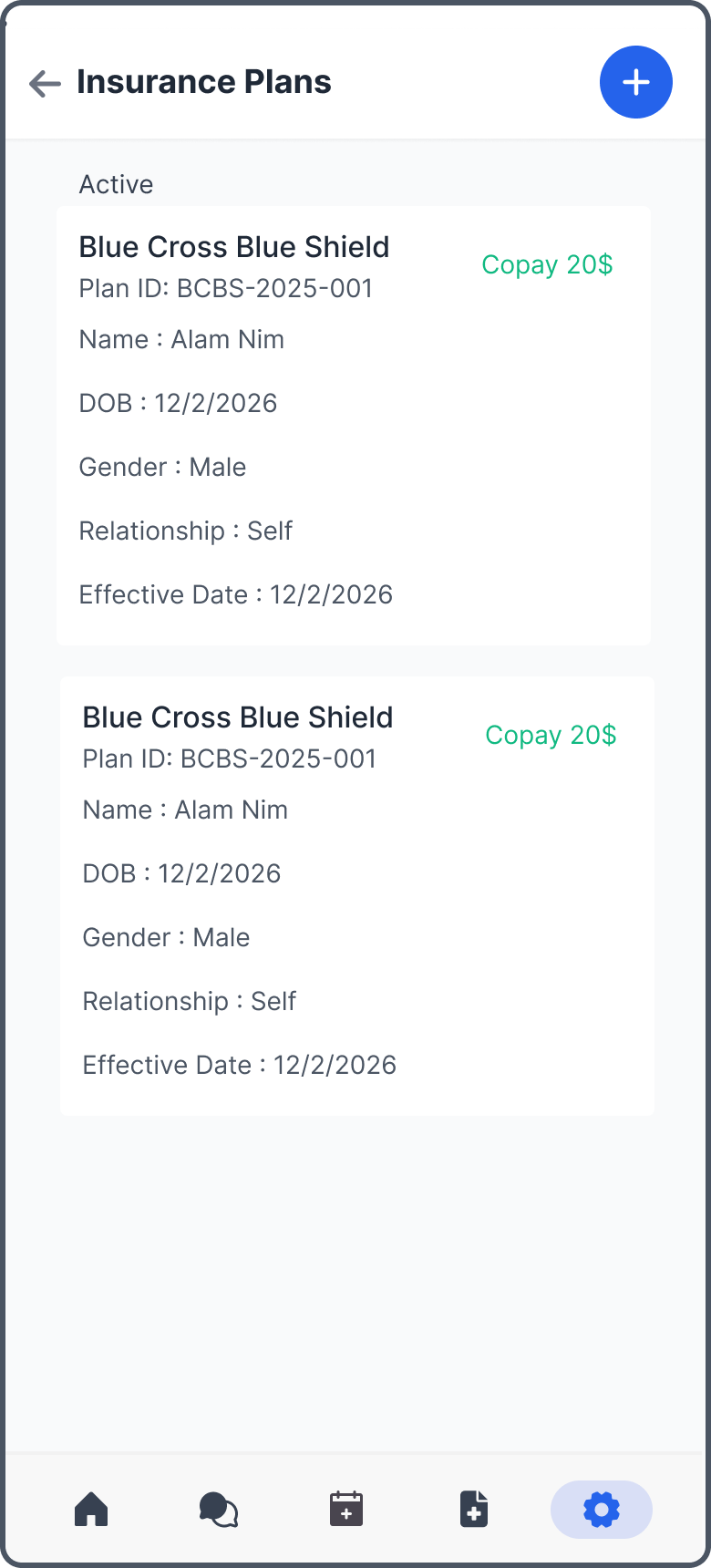Select the Effective Date on second card

[239, 1064]
